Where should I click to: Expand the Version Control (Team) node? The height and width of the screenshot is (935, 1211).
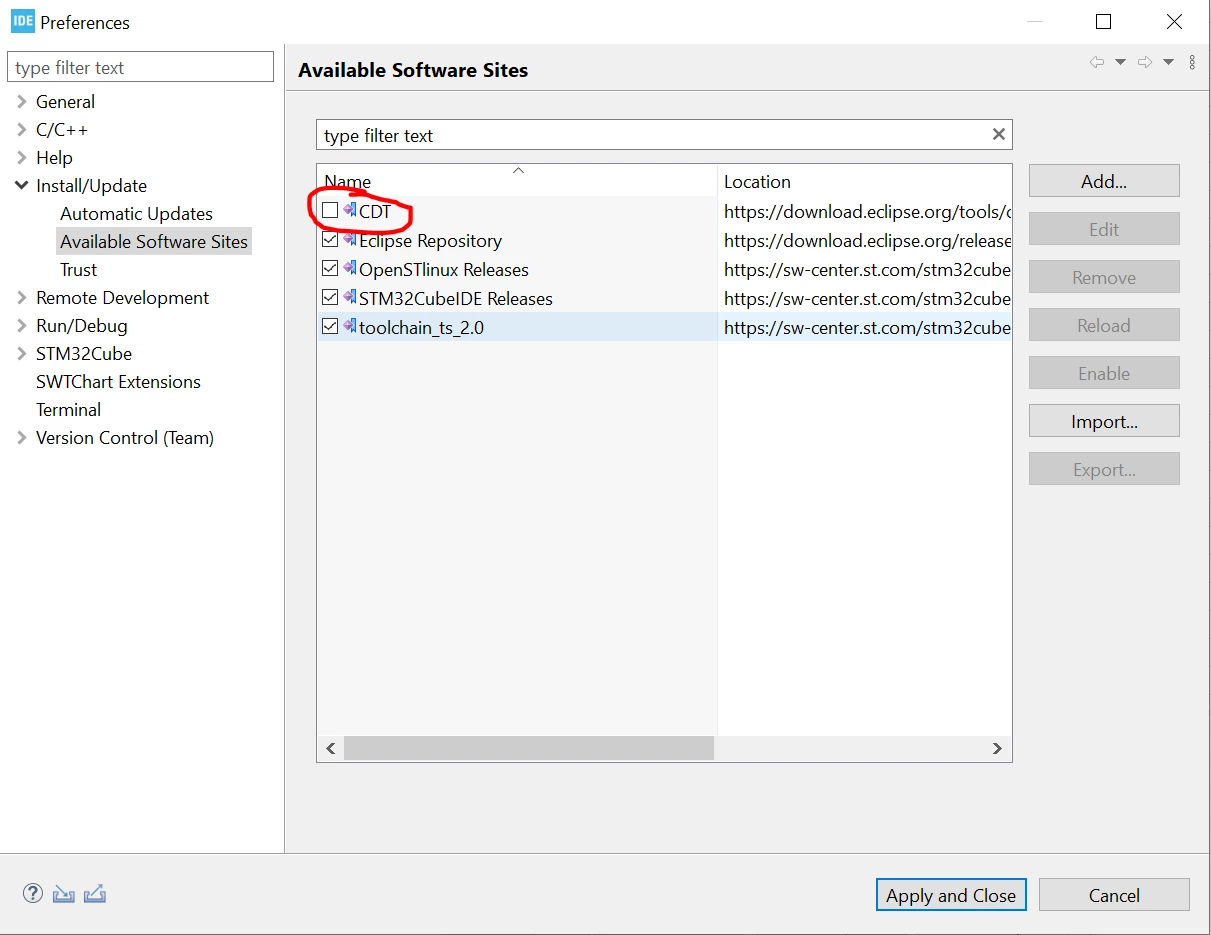coord(21,437)
